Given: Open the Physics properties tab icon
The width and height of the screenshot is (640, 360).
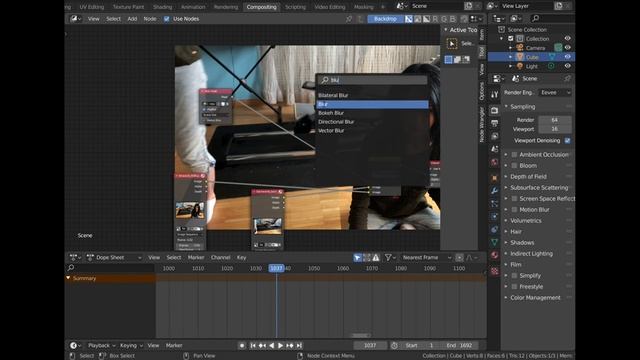Looking at the screenshot, I should pos(495,216).
